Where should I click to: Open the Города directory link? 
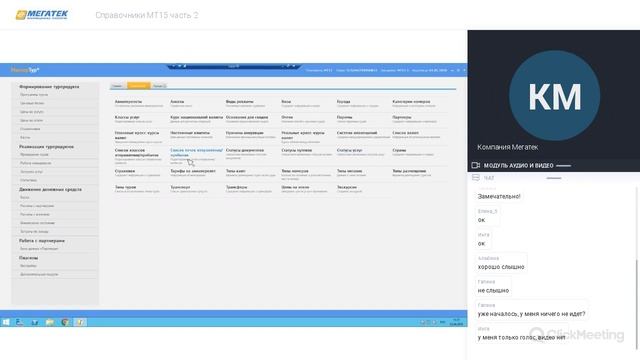pos(343,102)
